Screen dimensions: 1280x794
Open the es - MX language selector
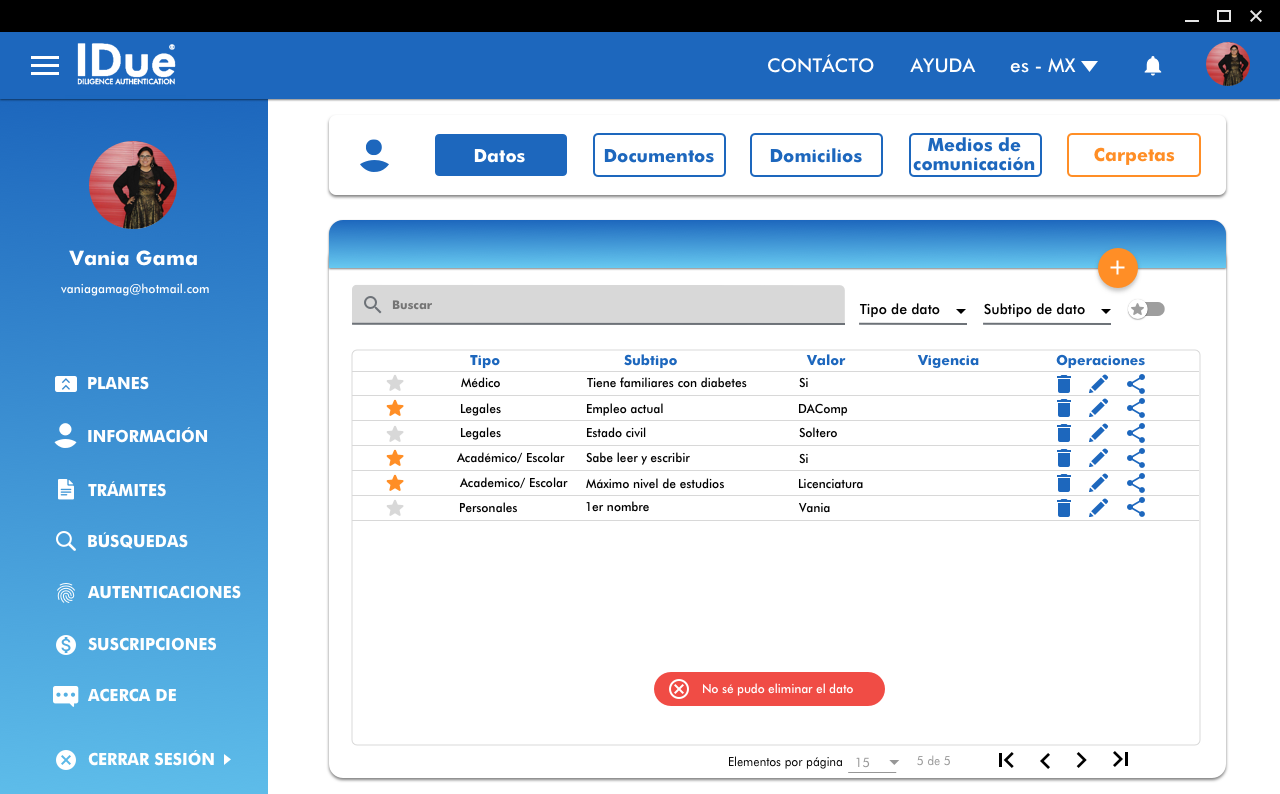1053,66
